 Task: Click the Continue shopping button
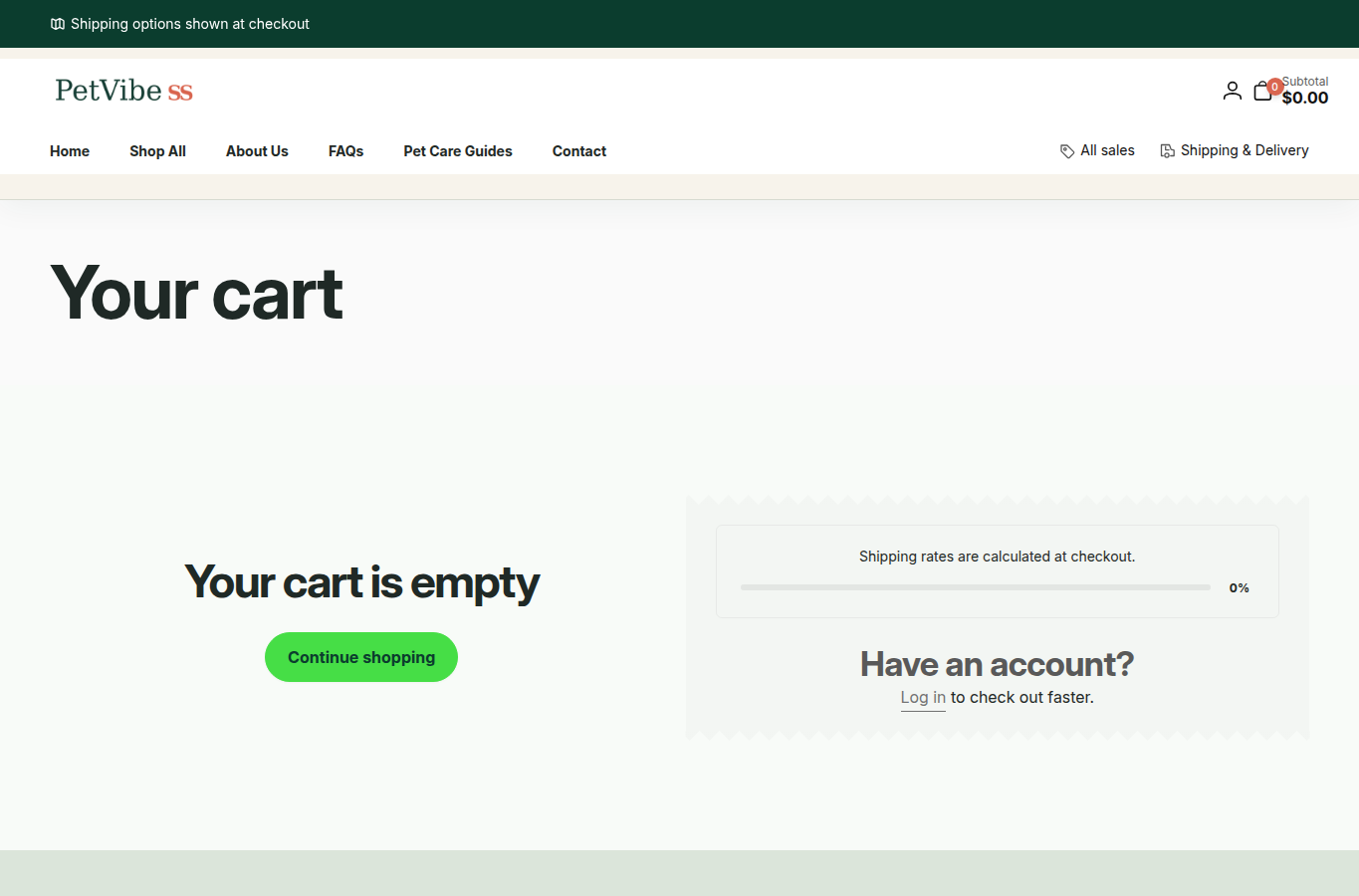(361, 657)
